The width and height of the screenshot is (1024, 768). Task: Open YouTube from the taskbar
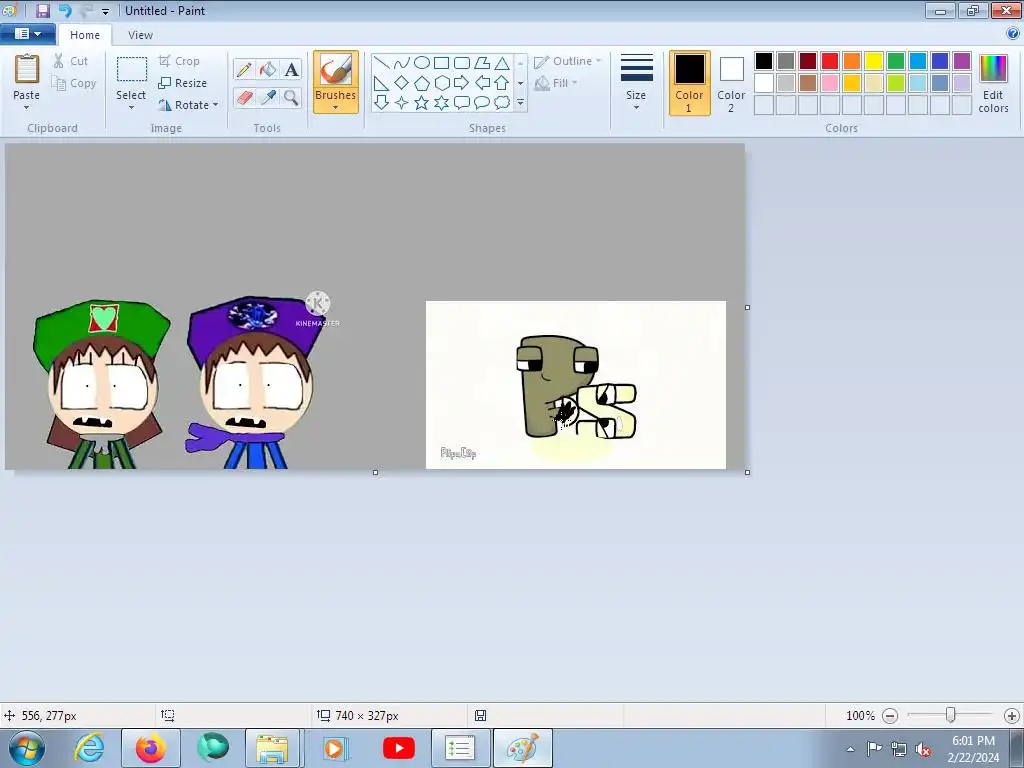(x=398, y=748)
